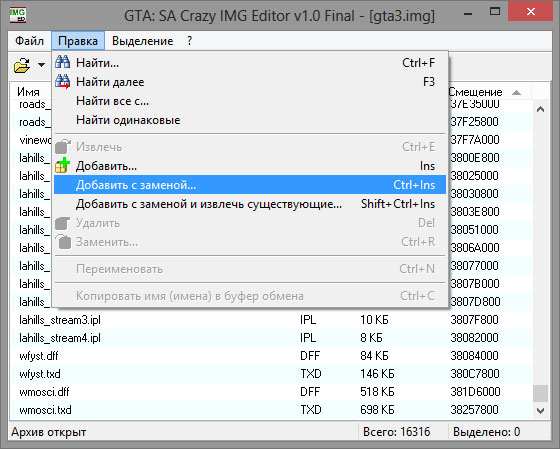Viewport: 560px width, 449px height.
Task: Sort by the Имя column header
Action: click(29, 92)
